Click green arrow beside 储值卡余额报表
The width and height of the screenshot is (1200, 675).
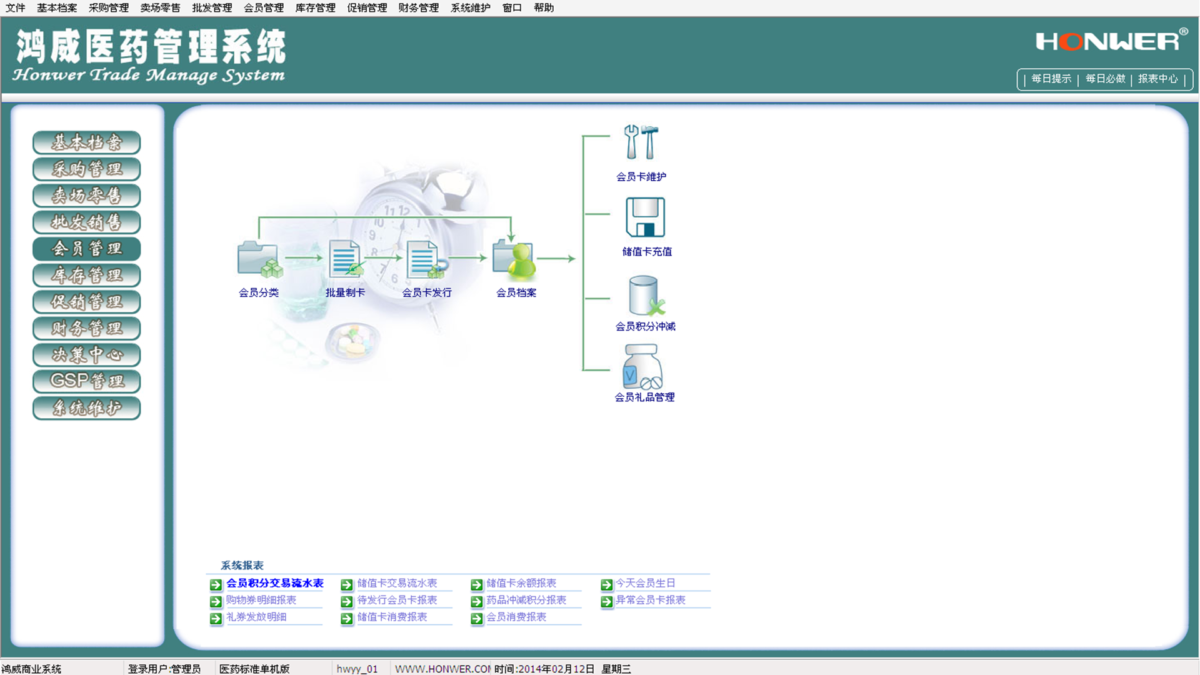pyautogui.click(x=477, y=584)
